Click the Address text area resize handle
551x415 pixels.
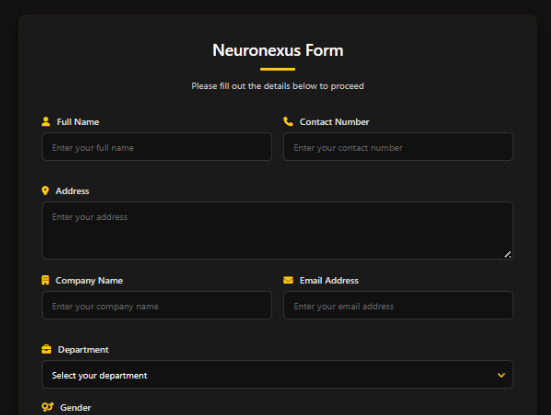pyautogui.click(x=508, y=254)
